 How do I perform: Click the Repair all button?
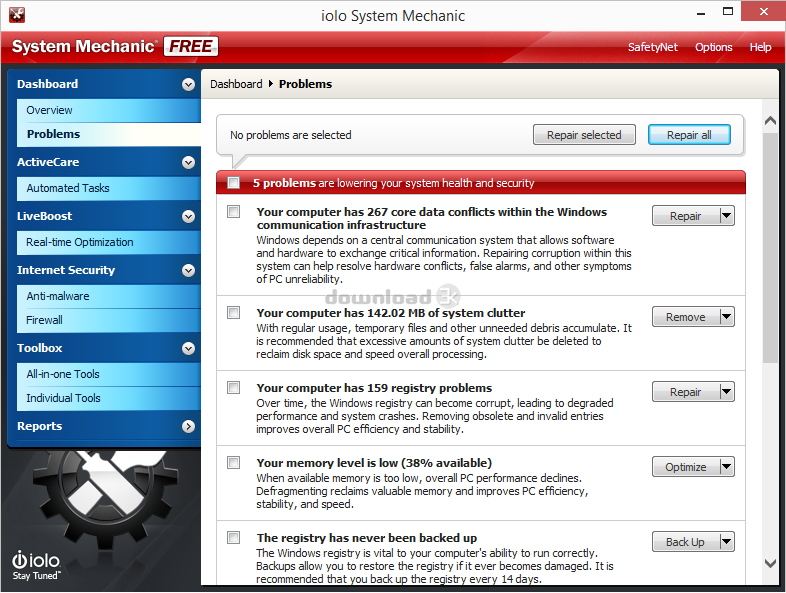point(689,135)
